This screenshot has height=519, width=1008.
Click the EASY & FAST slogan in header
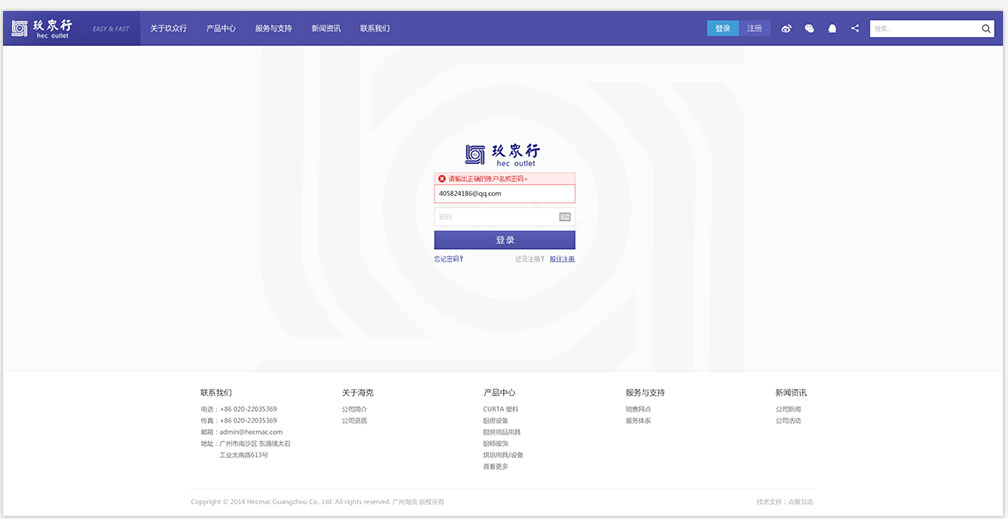click(111, 29)
